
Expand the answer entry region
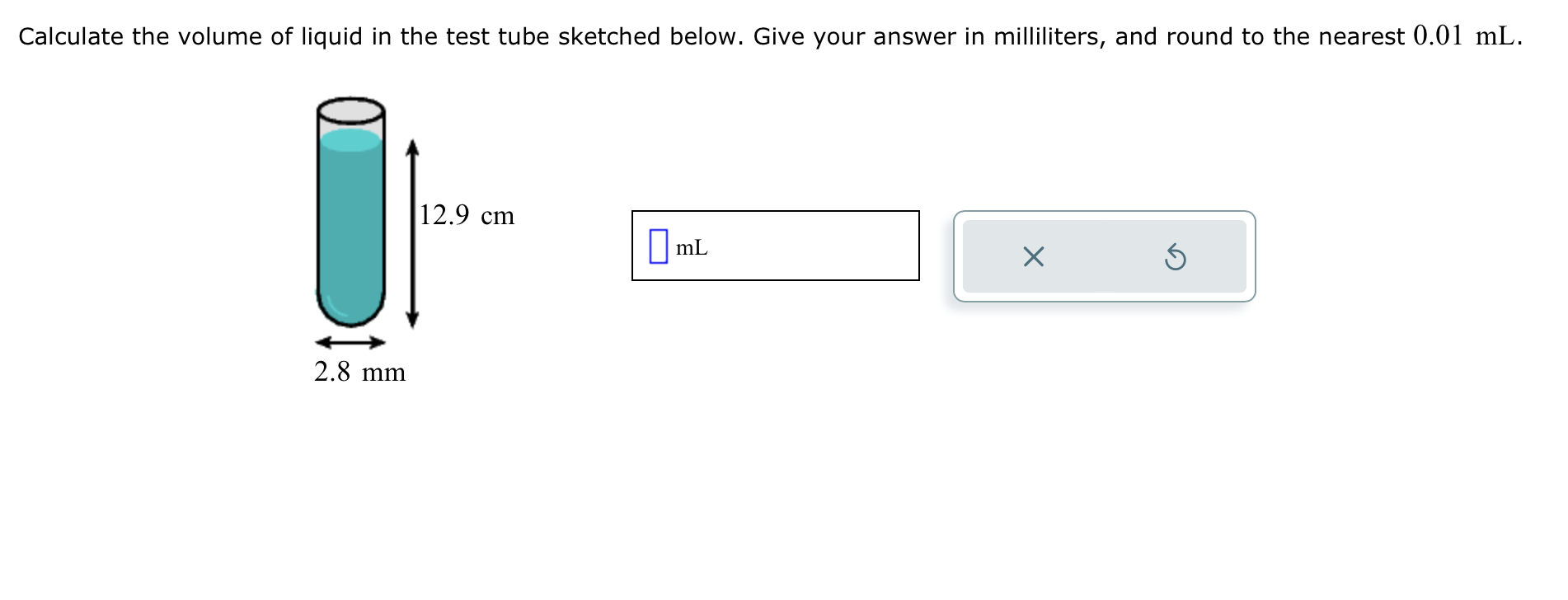(775, 245)
